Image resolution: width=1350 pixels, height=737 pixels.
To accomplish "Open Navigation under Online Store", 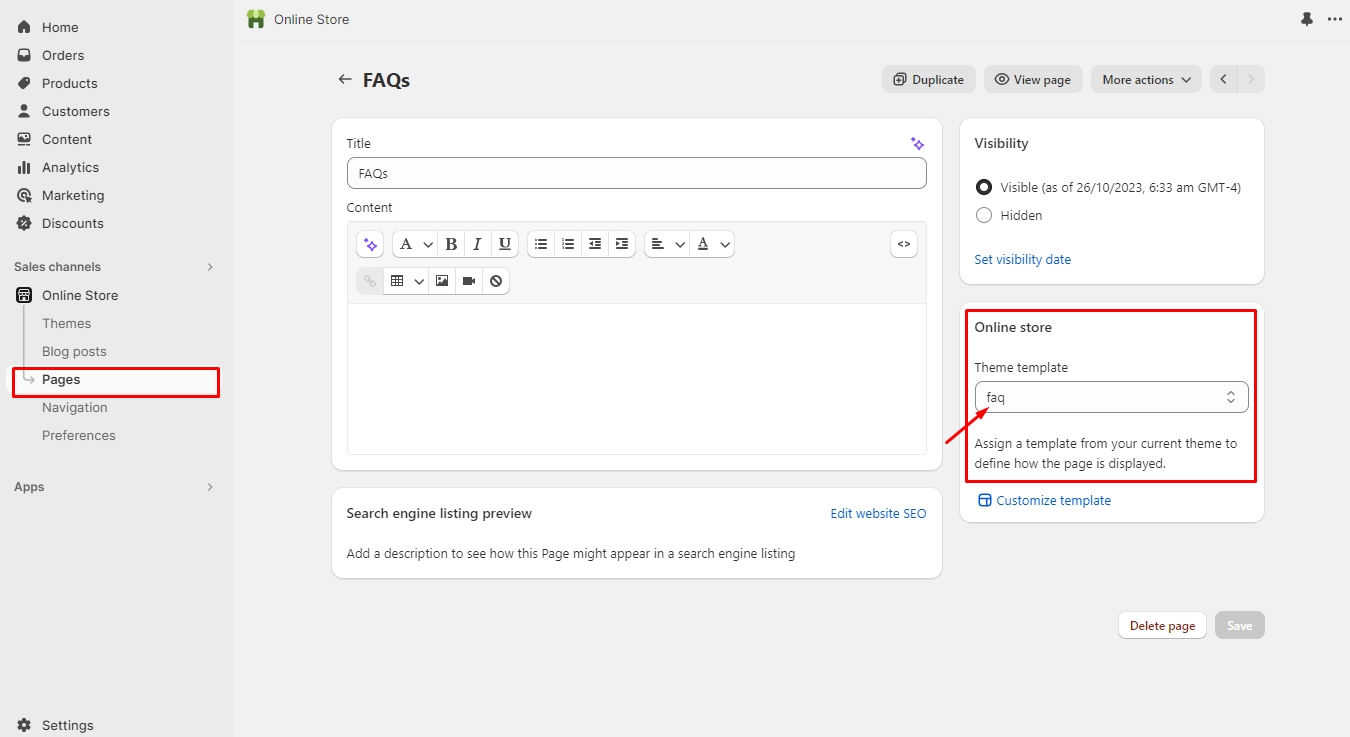I will tap(74, 407).
